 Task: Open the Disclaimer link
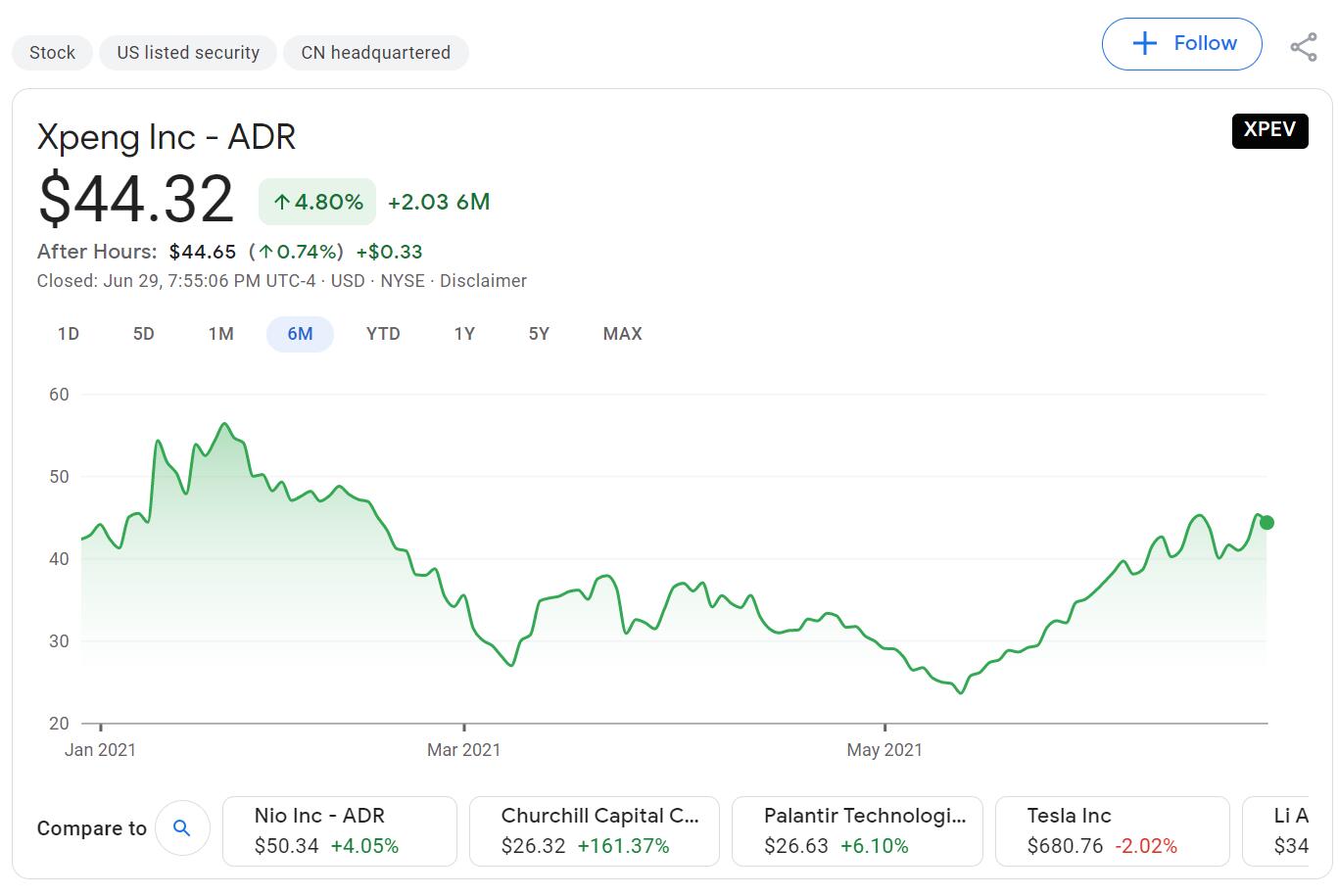coord(483,281)
